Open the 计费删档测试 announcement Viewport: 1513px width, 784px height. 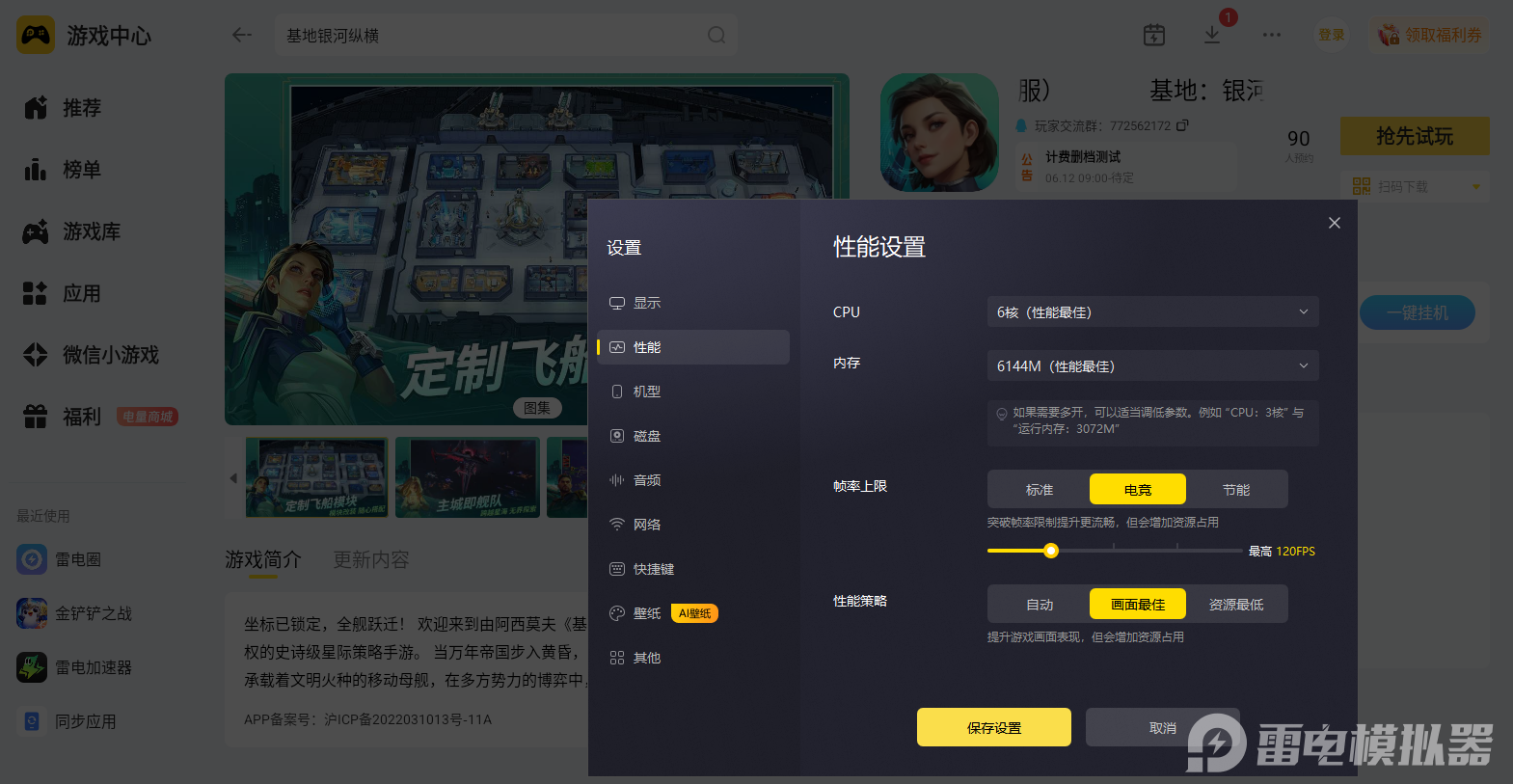(1124, 167)
